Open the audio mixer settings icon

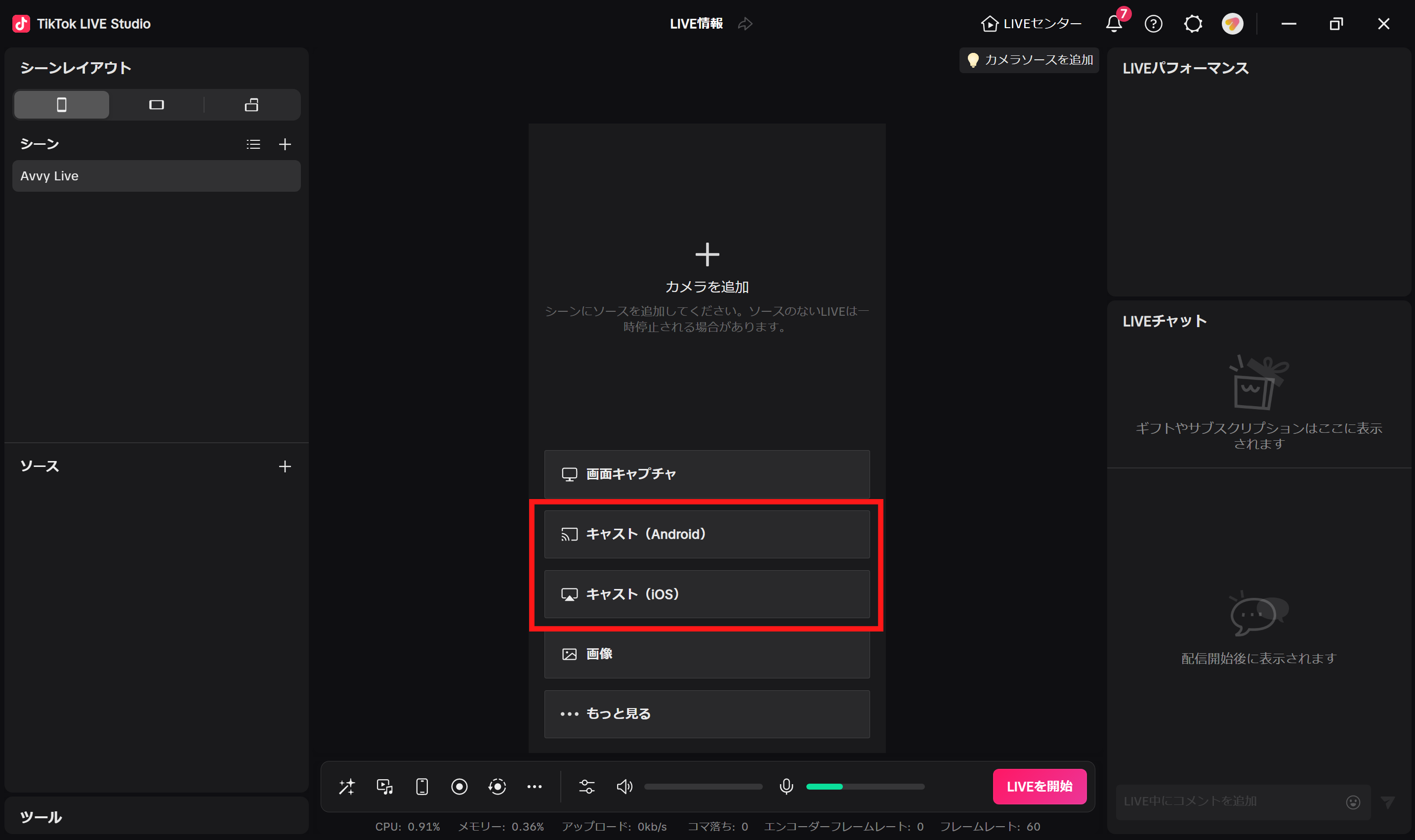click(x=587, y=787)
